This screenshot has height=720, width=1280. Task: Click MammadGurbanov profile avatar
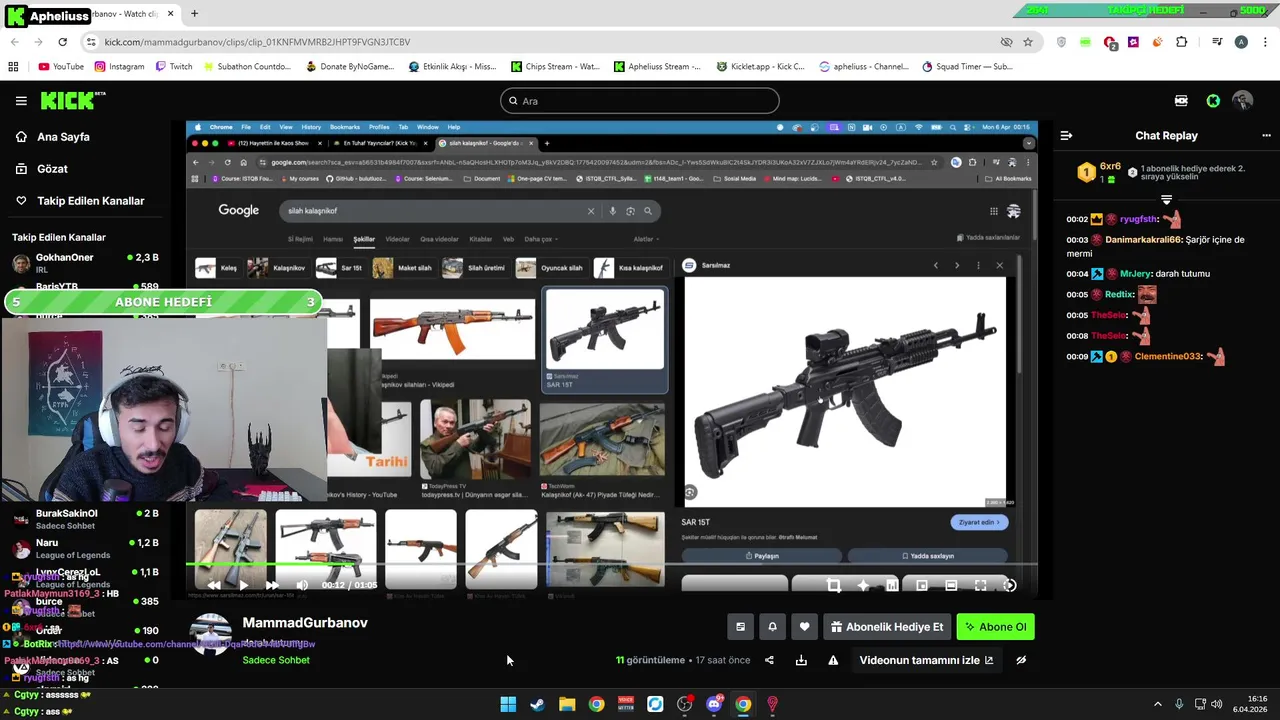click(x=211, y=634)
